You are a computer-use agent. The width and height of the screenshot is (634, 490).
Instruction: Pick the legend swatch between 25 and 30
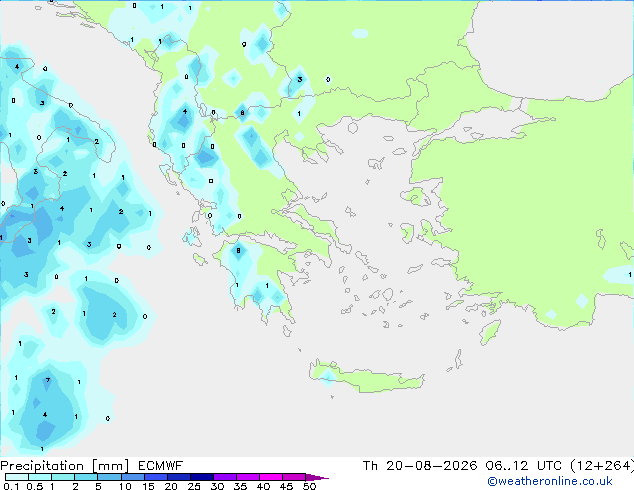click(201, 477)
